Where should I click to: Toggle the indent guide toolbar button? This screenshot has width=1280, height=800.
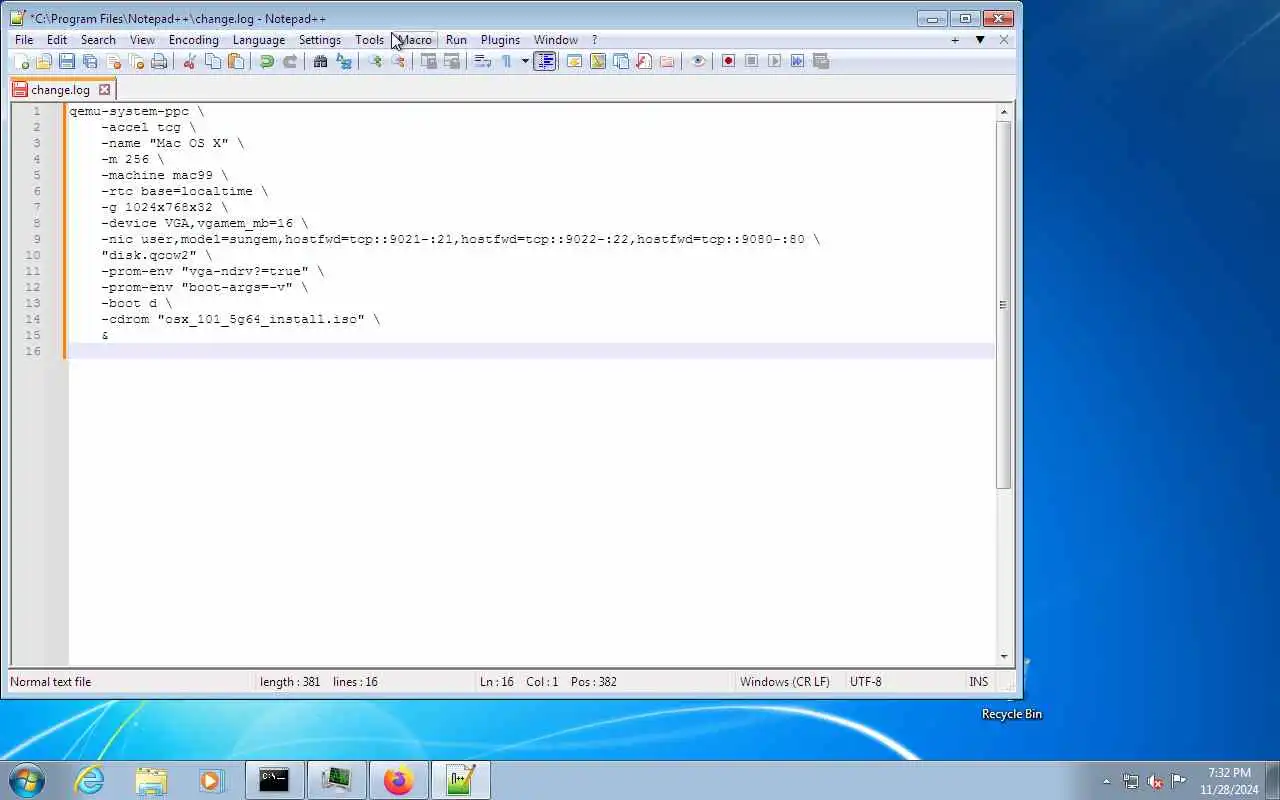pyautogui.click(x=545, y=61)
